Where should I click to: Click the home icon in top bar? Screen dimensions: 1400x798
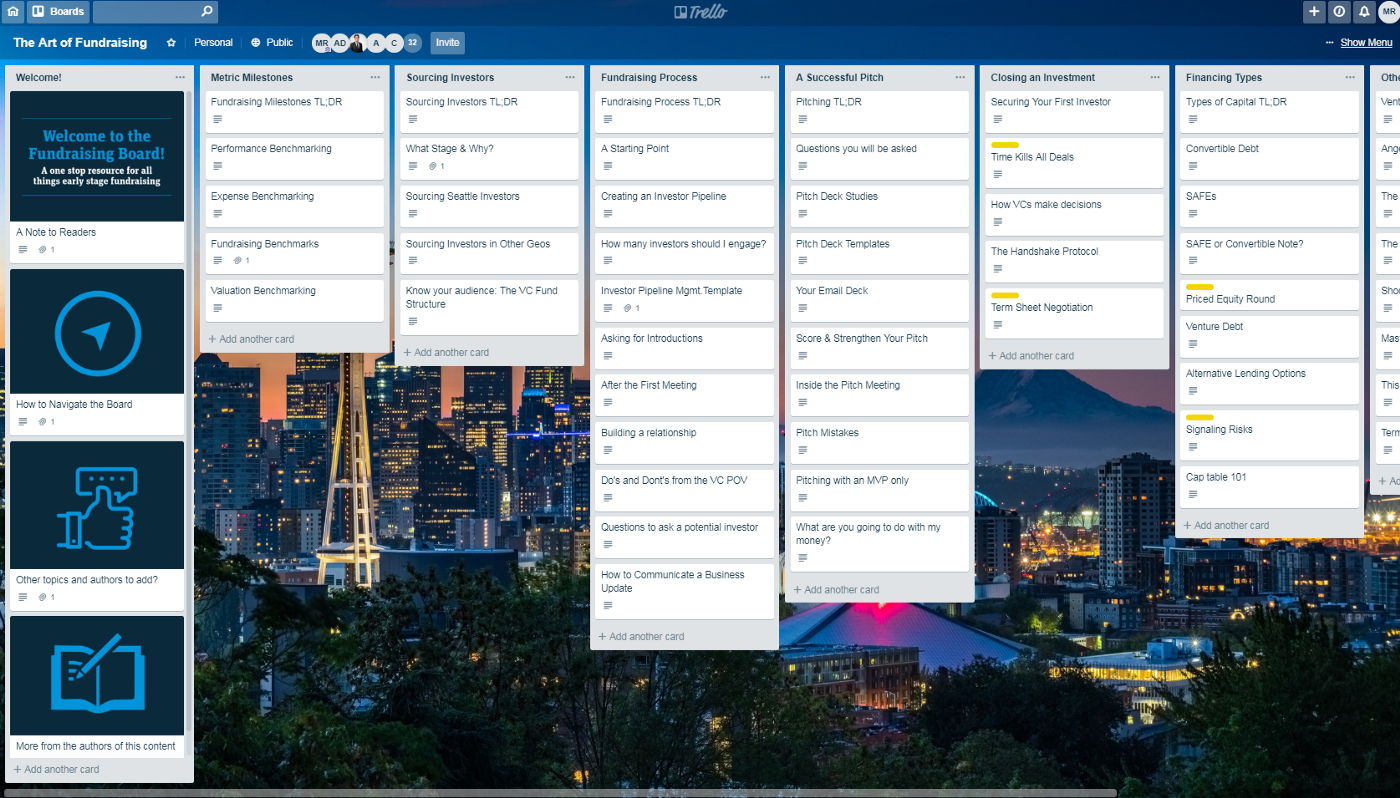click(13, 12)
